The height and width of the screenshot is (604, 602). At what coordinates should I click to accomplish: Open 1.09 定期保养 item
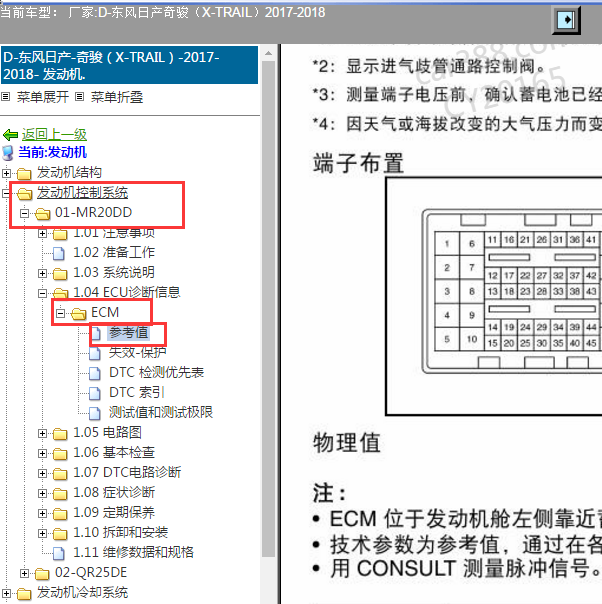114,513
